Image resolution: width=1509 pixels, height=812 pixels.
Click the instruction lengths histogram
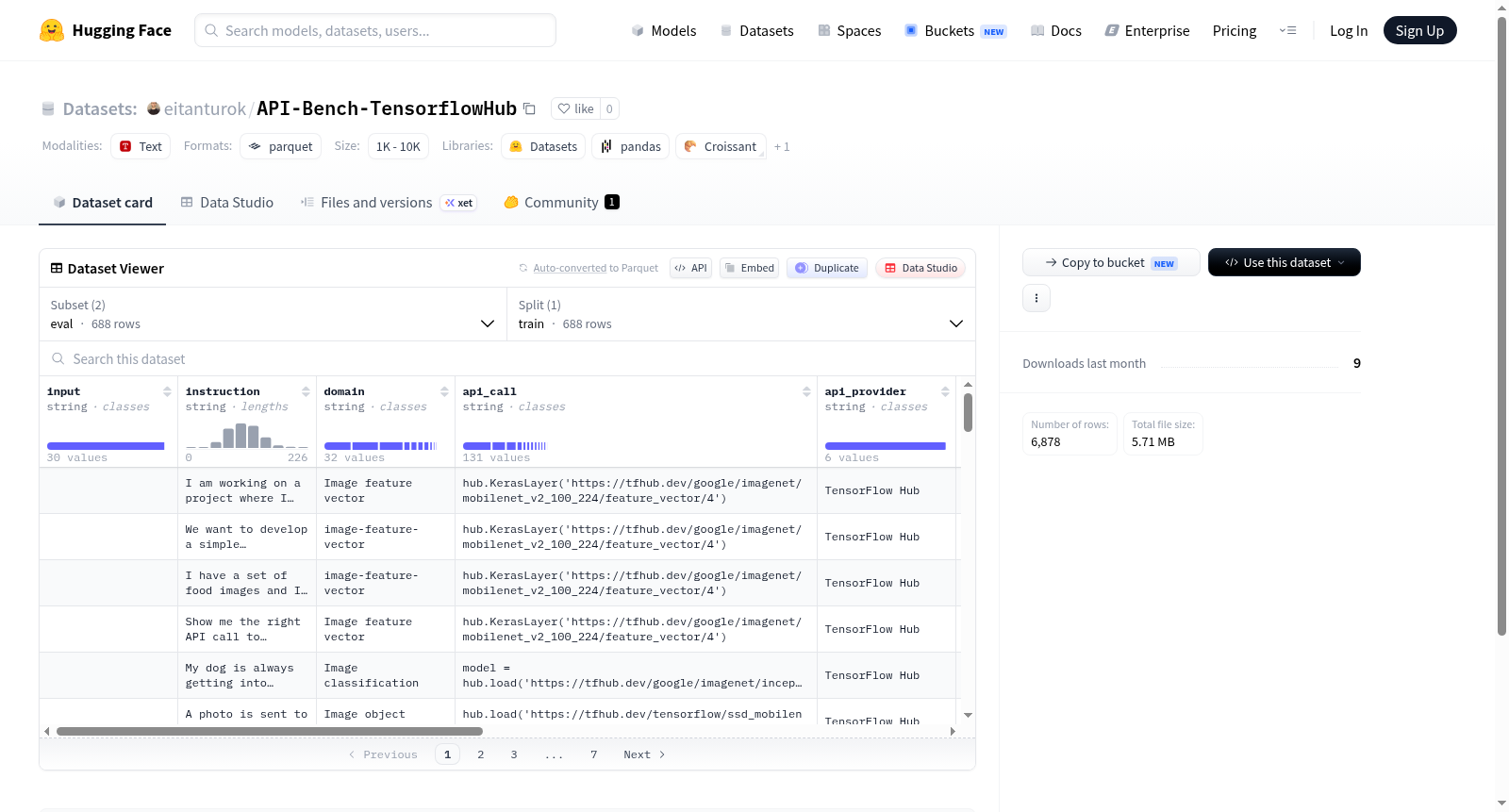[246, 436]
